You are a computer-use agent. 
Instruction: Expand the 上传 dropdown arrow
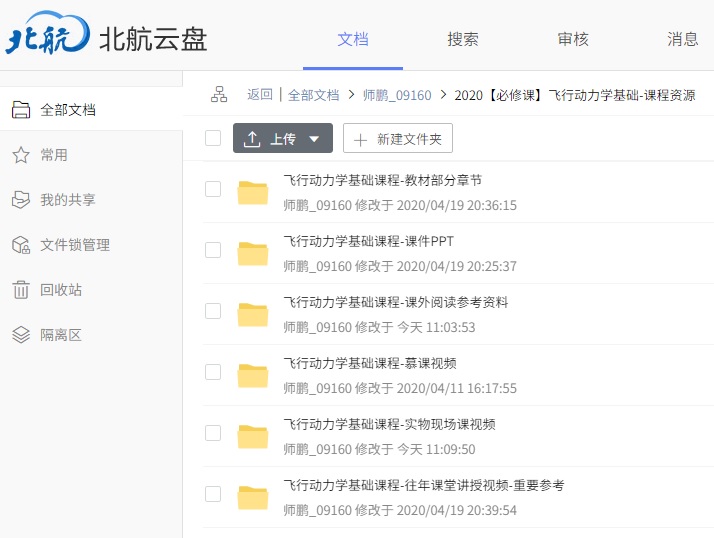pyautogui.click(x=314, y=139)
